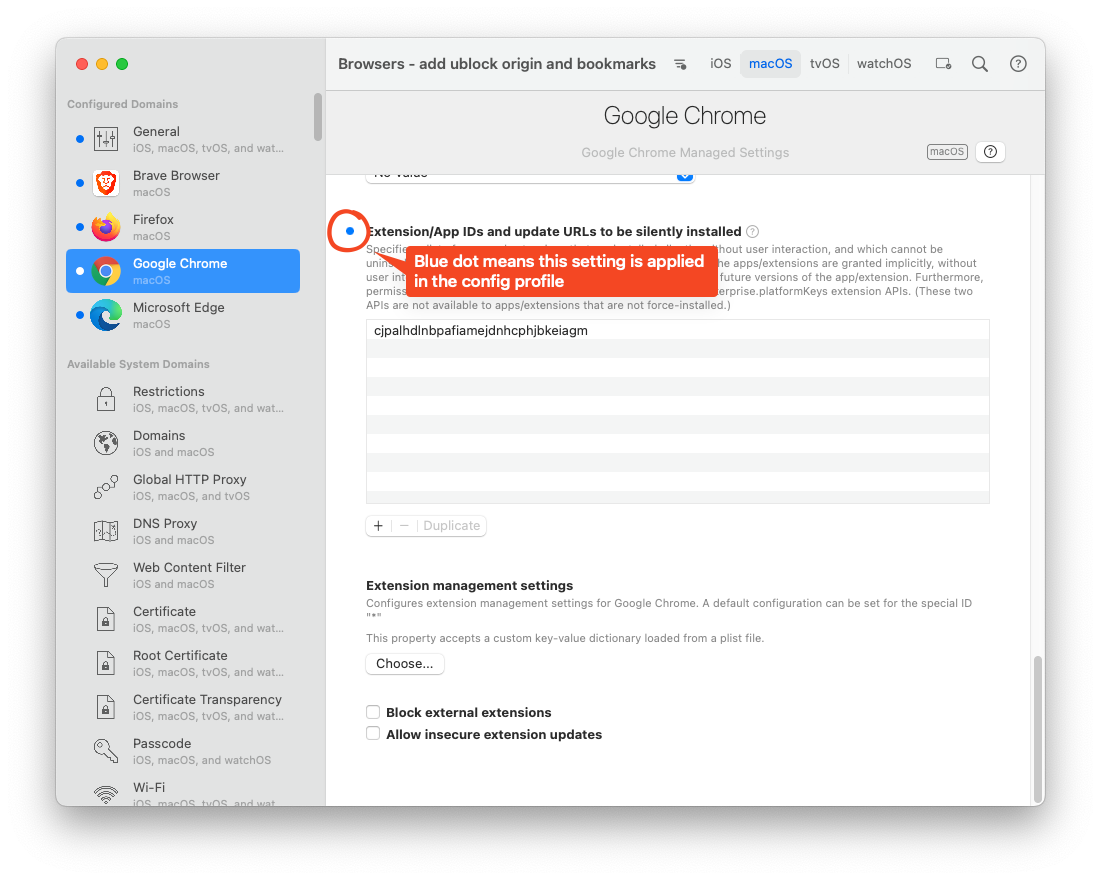This screenshot has width=1101, height=880.
Task: Switch to the iOS platform tab
Action: pyautogui.click(x=721, y=64)
